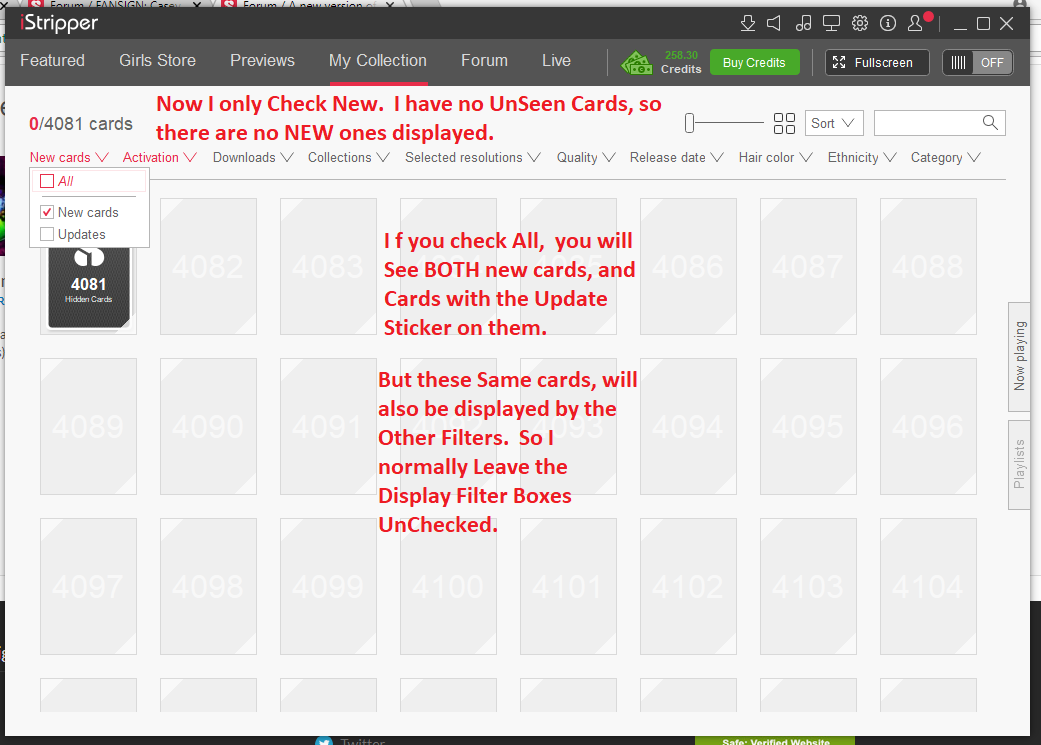
Task: Select the My Collection tab
Action: point(378,61)
